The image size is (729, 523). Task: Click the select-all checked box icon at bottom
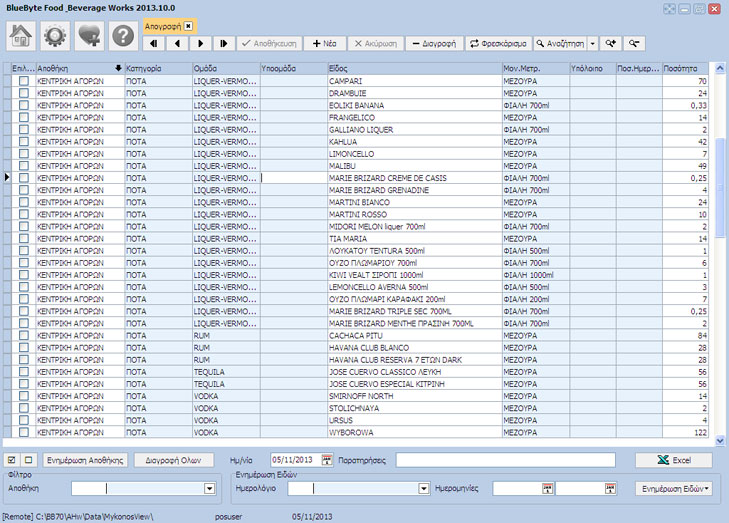point(10,459)
